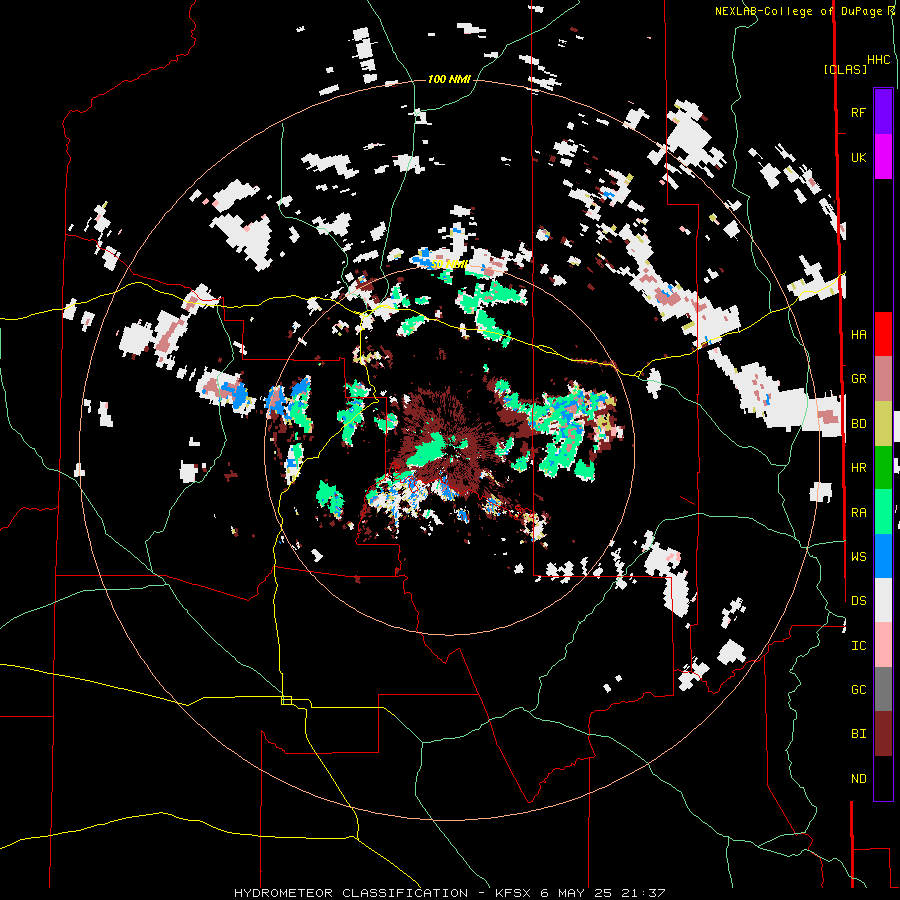The width and height of the screenshot is (900, 900).
Task: Click the BI brown legend swatch
Action: coord(883,734)
